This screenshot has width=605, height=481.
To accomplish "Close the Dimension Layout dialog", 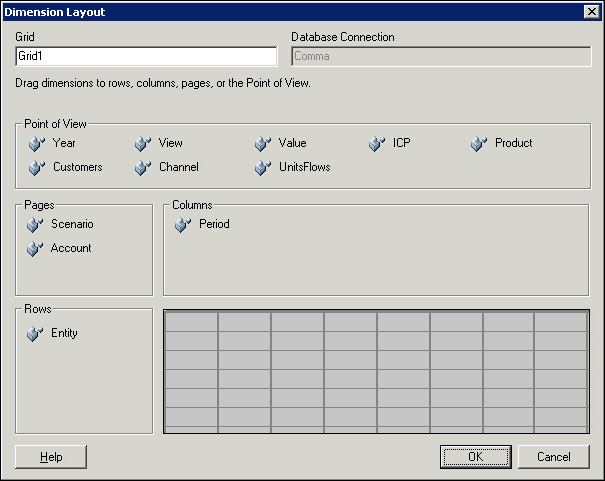I will 591,11.
